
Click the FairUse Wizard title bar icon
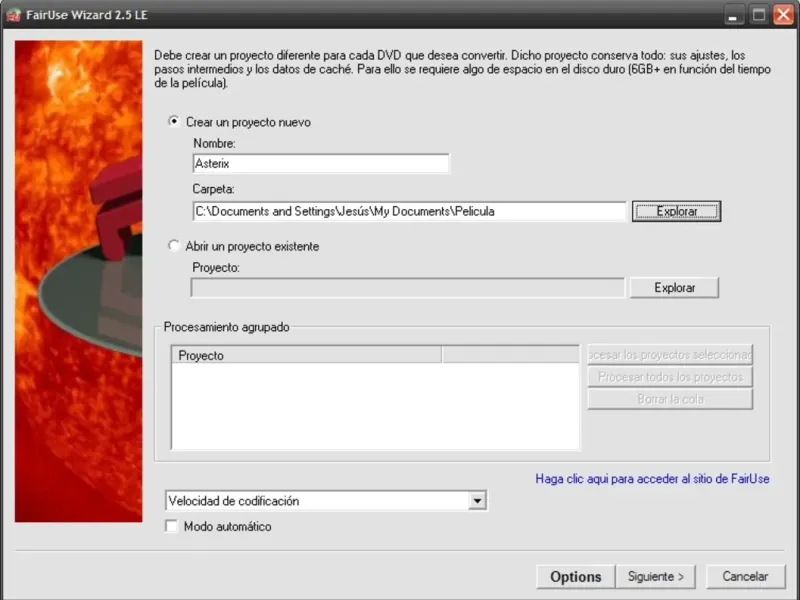tap(13, 15)
